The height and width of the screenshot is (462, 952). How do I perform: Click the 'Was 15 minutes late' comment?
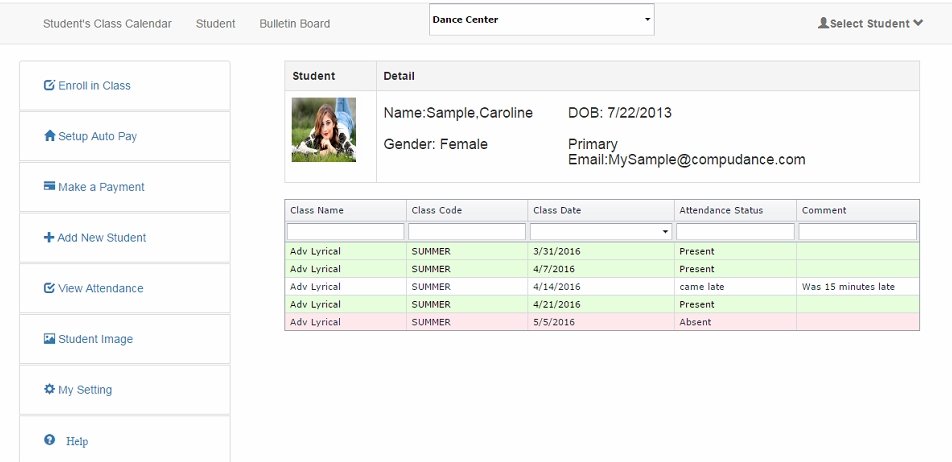click(848, 287)
